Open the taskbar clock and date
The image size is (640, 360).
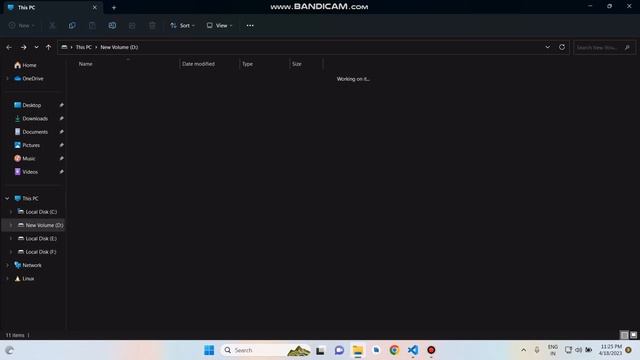pyautogui.click(x=611, y=350)
